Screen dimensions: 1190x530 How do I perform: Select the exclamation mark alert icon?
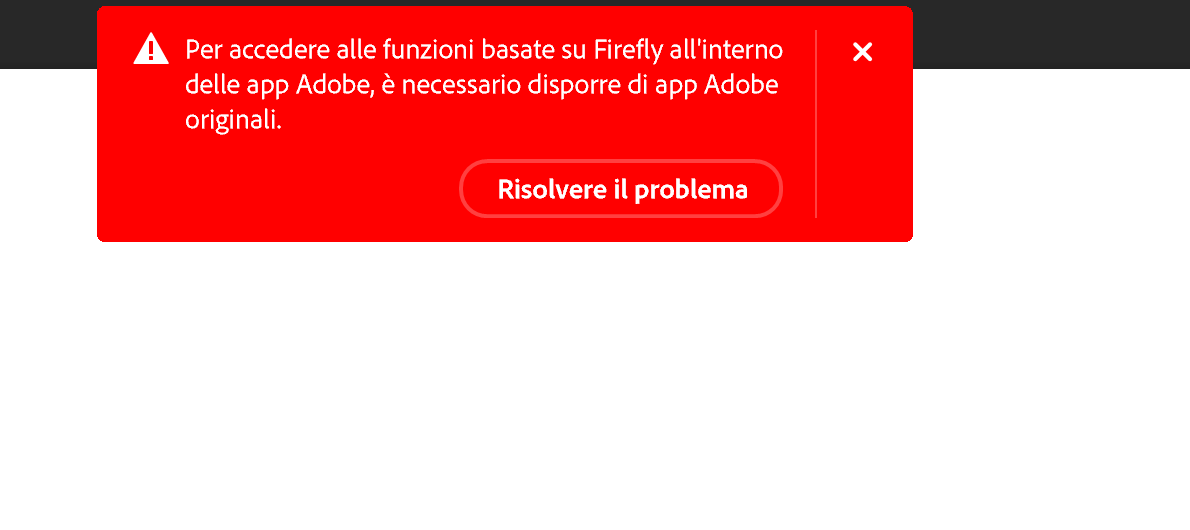[151, 49]
